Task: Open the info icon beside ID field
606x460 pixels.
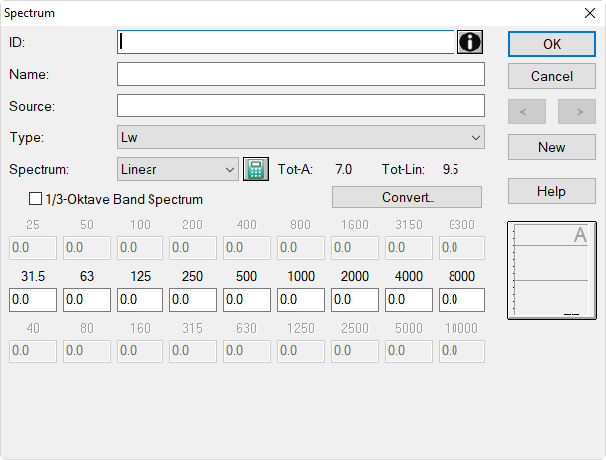Action: tap(470, 42)
